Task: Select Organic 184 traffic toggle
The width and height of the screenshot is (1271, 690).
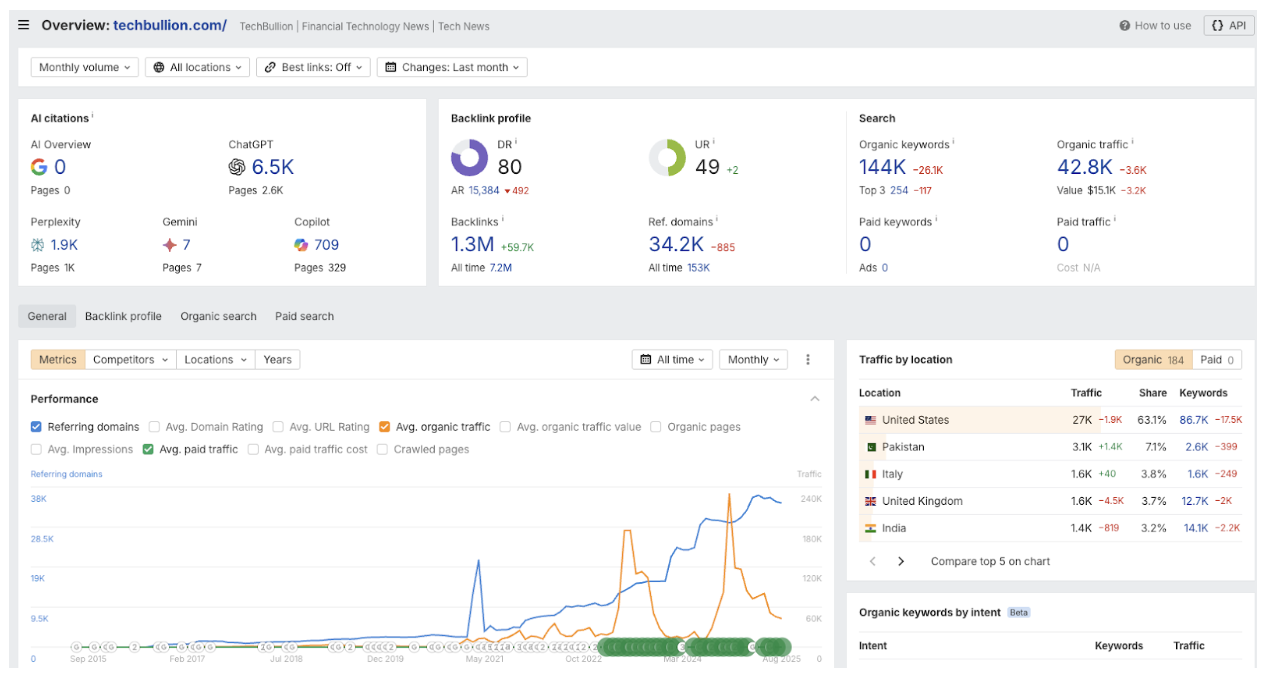Action: tap(1154, 360)
